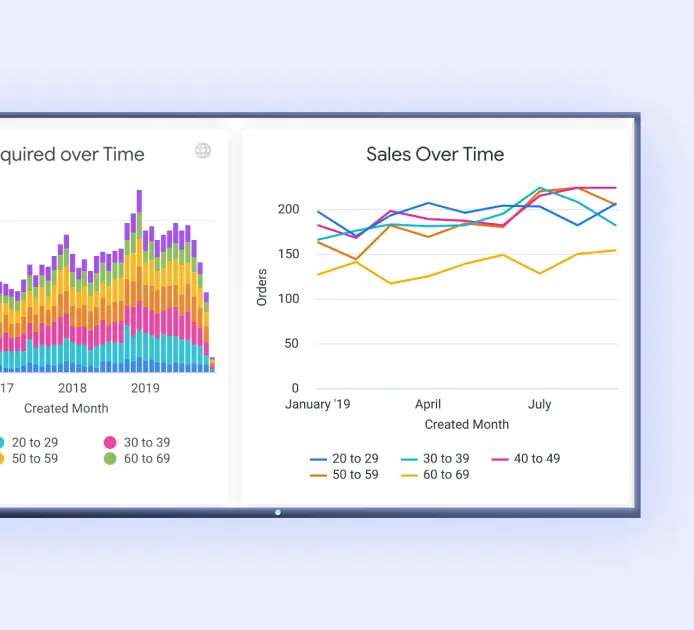
Task: Click the '100' y-axis value
Action: (289, 299)
